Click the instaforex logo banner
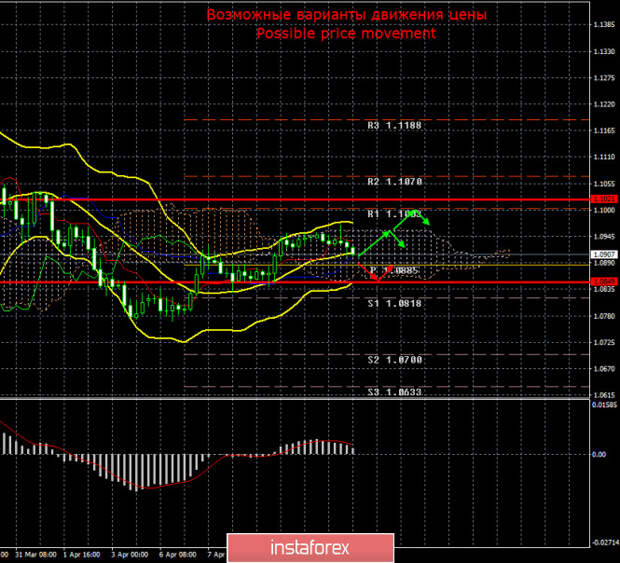Image resolution: width=620 pixels, height=563 pixels. tap(310, 548)
